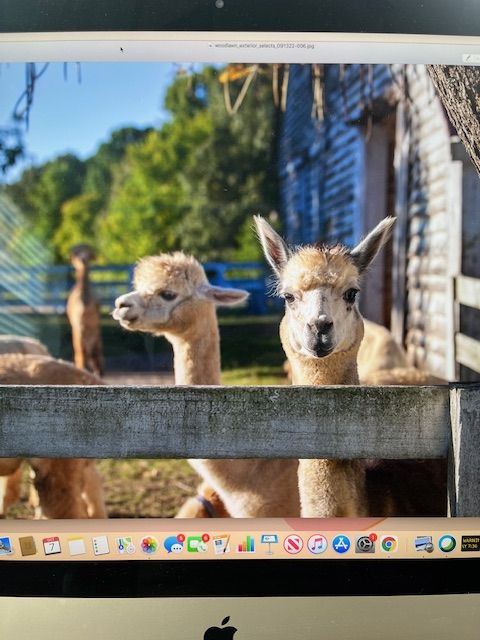Viewport: 480px width, 640px height.
Task: Open the Calendar app showing 7
Action: point(51,546)
